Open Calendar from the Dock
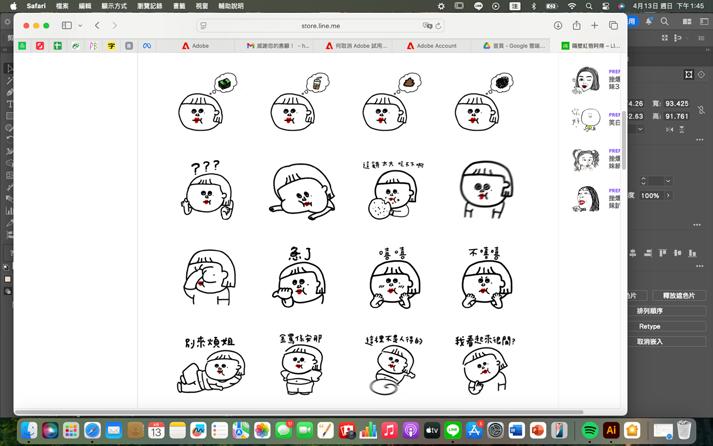 [x=156, y=430]
